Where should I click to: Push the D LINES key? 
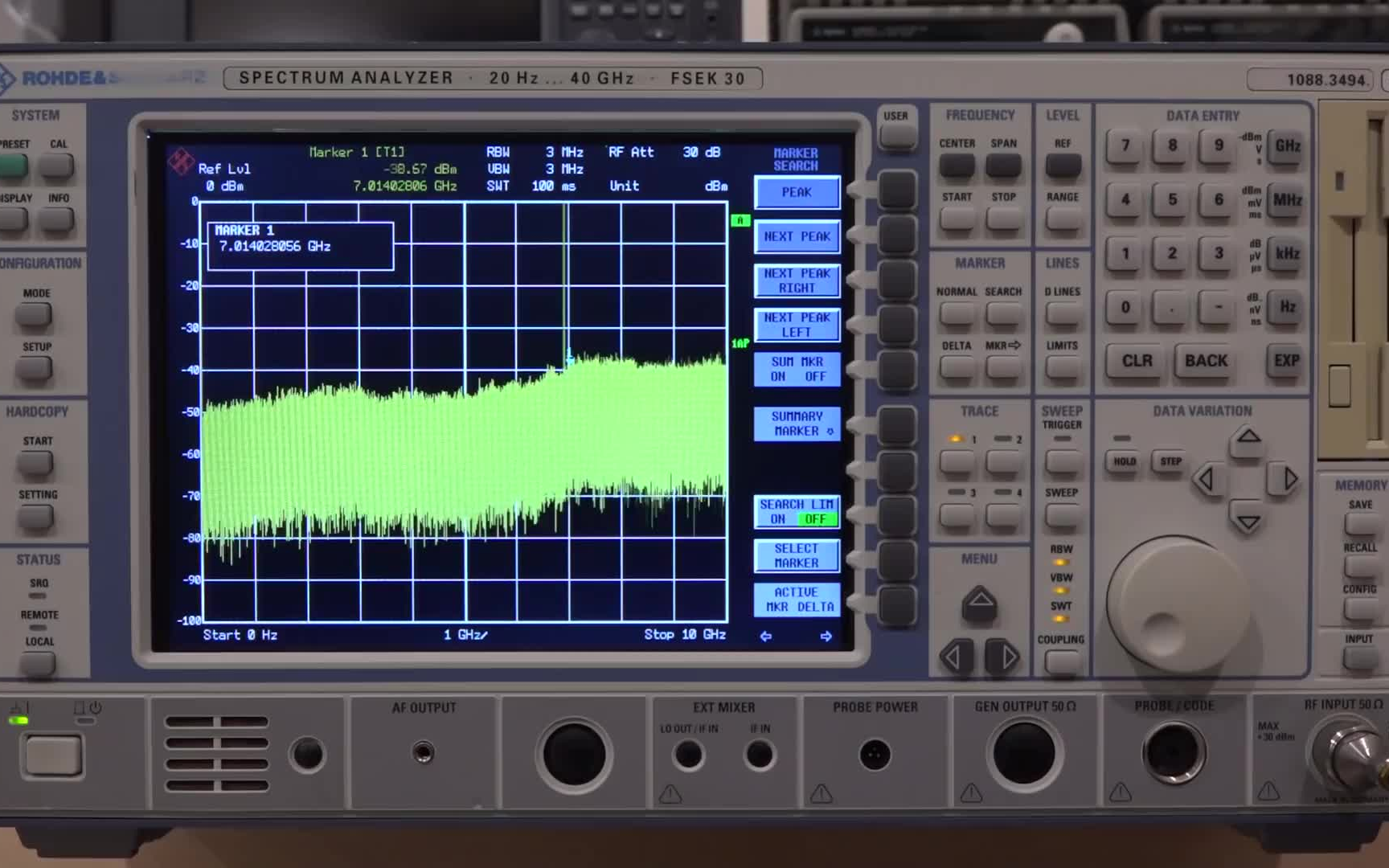pos(1063,314)
